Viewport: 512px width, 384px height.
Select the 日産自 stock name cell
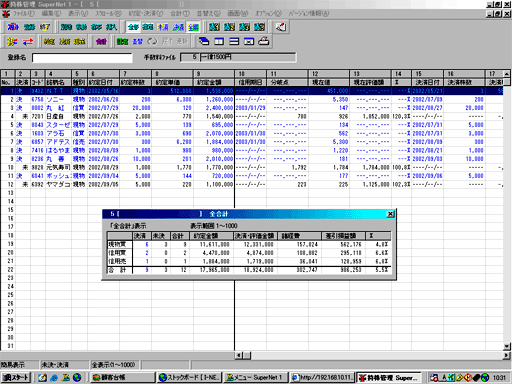click(x=58, y=117)
